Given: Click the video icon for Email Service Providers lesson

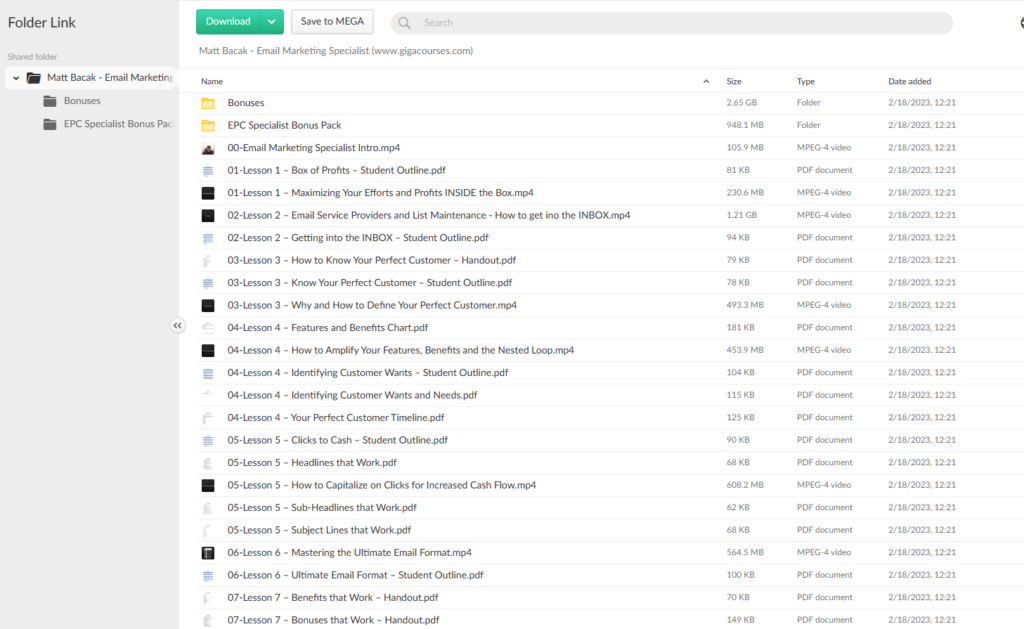Looking at the screenshot, I should 208,214.
